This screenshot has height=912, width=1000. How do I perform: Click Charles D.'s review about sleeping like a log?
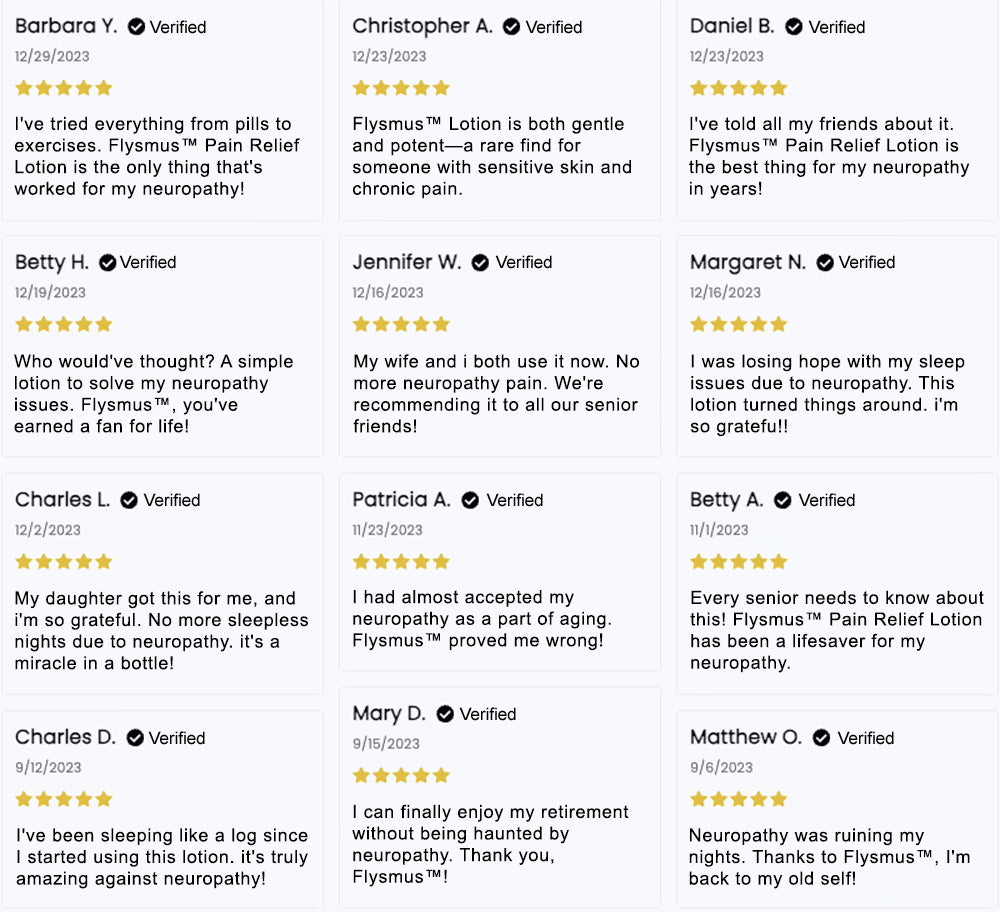pos(162,857)
